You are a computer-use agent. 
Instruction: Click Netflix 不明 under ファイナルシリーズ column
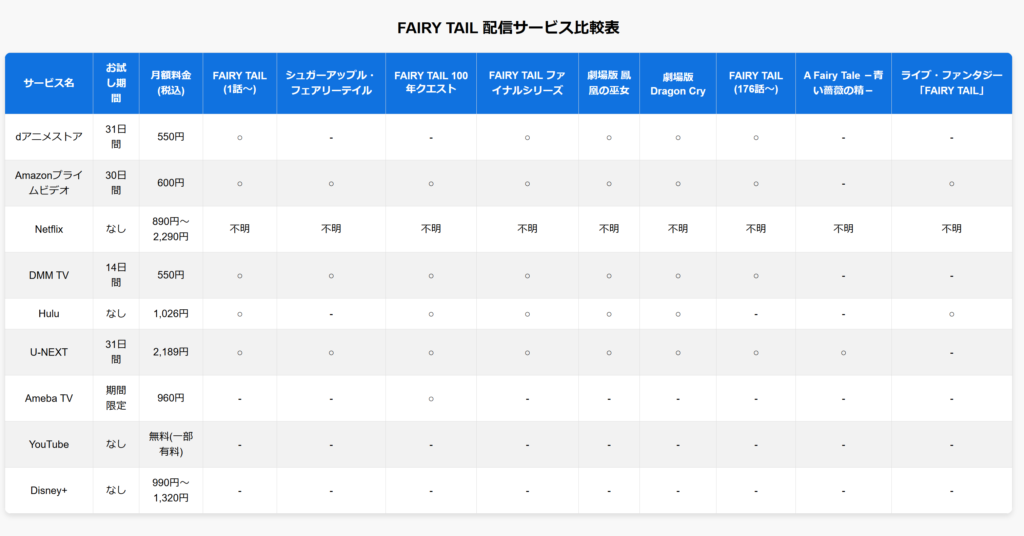(x=527, y=229)
